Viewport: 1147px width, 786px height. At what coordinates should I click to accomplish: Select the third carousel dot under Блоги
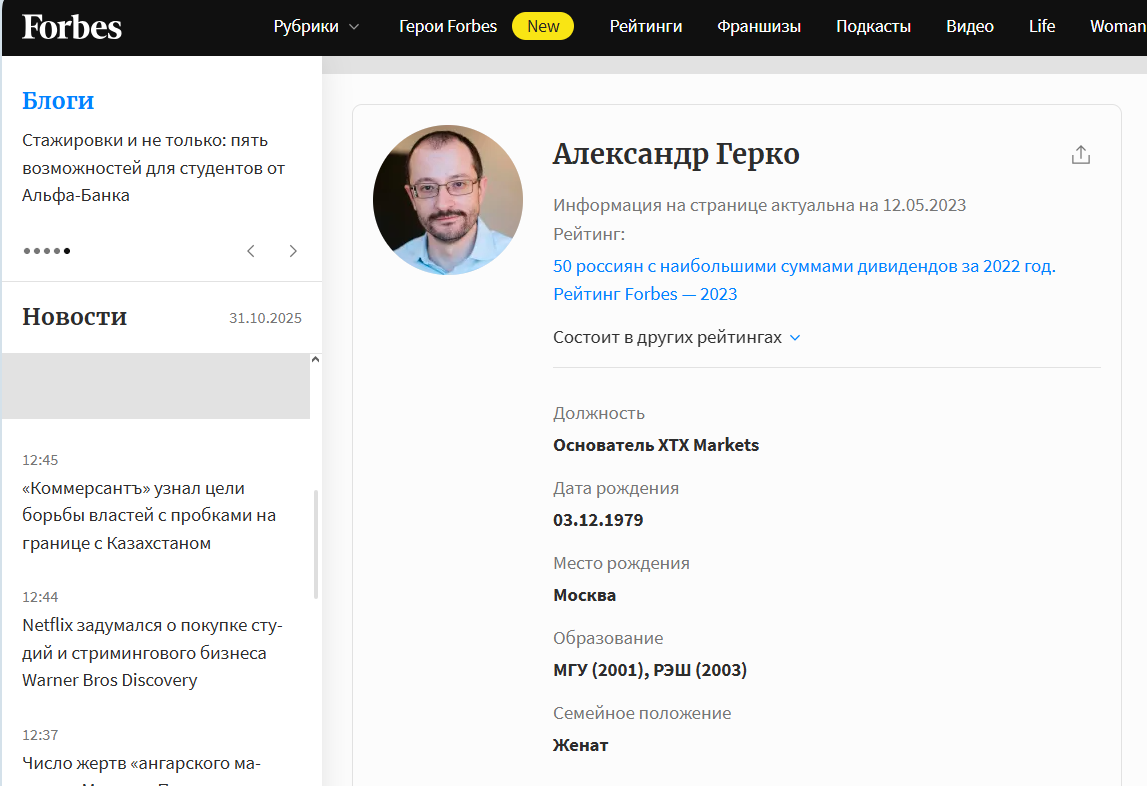(45, 251)
